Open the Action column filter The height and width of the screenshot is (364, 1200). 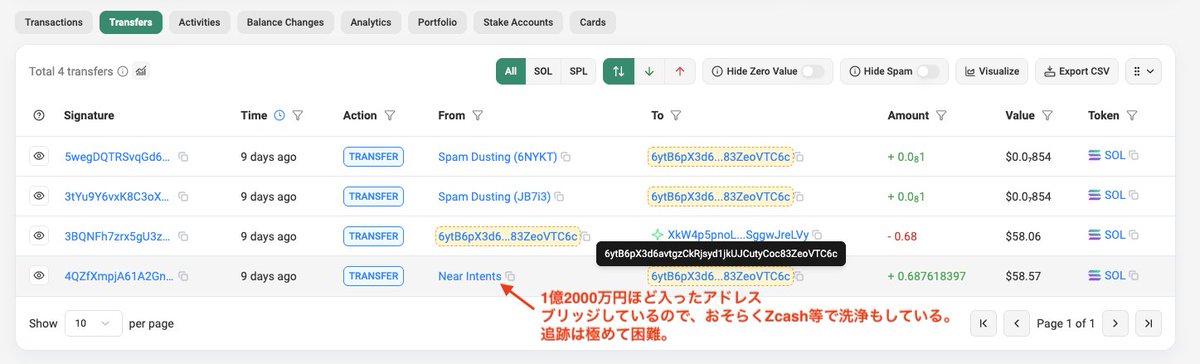[390, 116]
